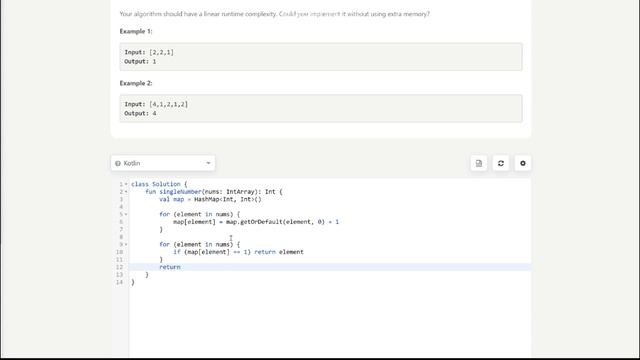This screenshot has width=640, height=360.
Task: Click the second 'for (element in nums)' line
Action: [x=200, y=244]
